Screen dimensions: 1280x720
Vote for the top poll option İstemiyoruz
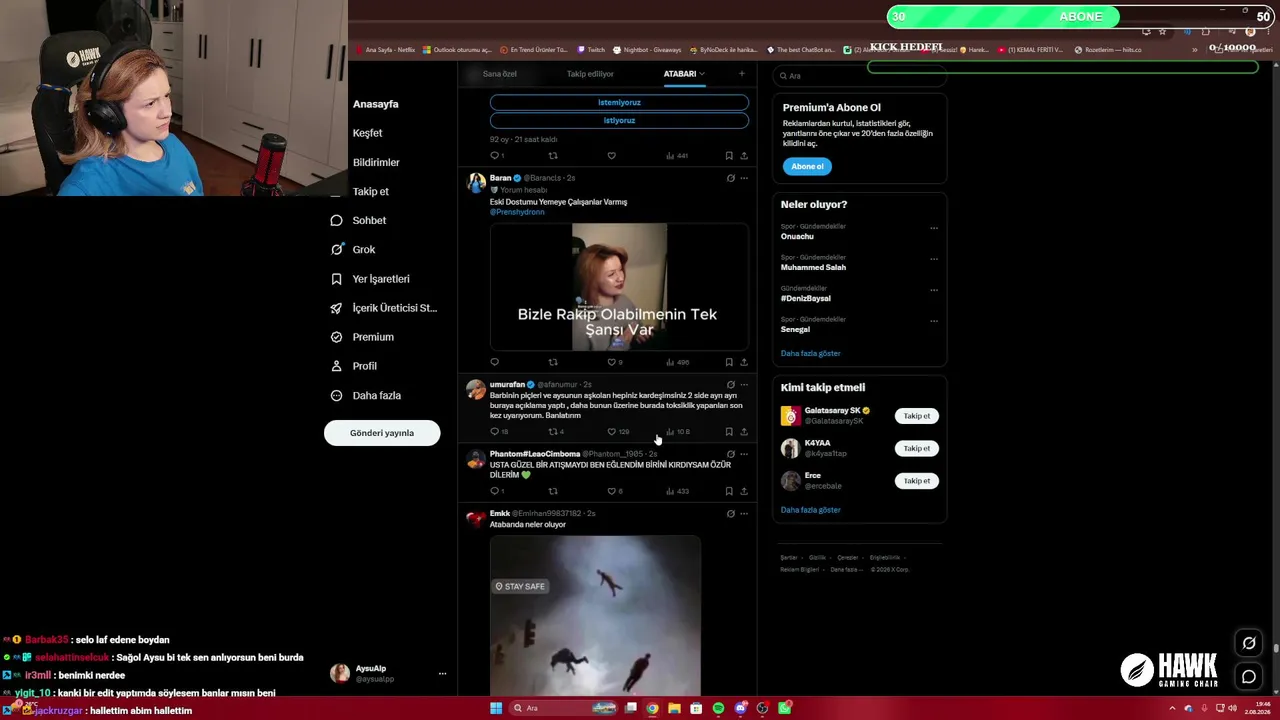619,102
